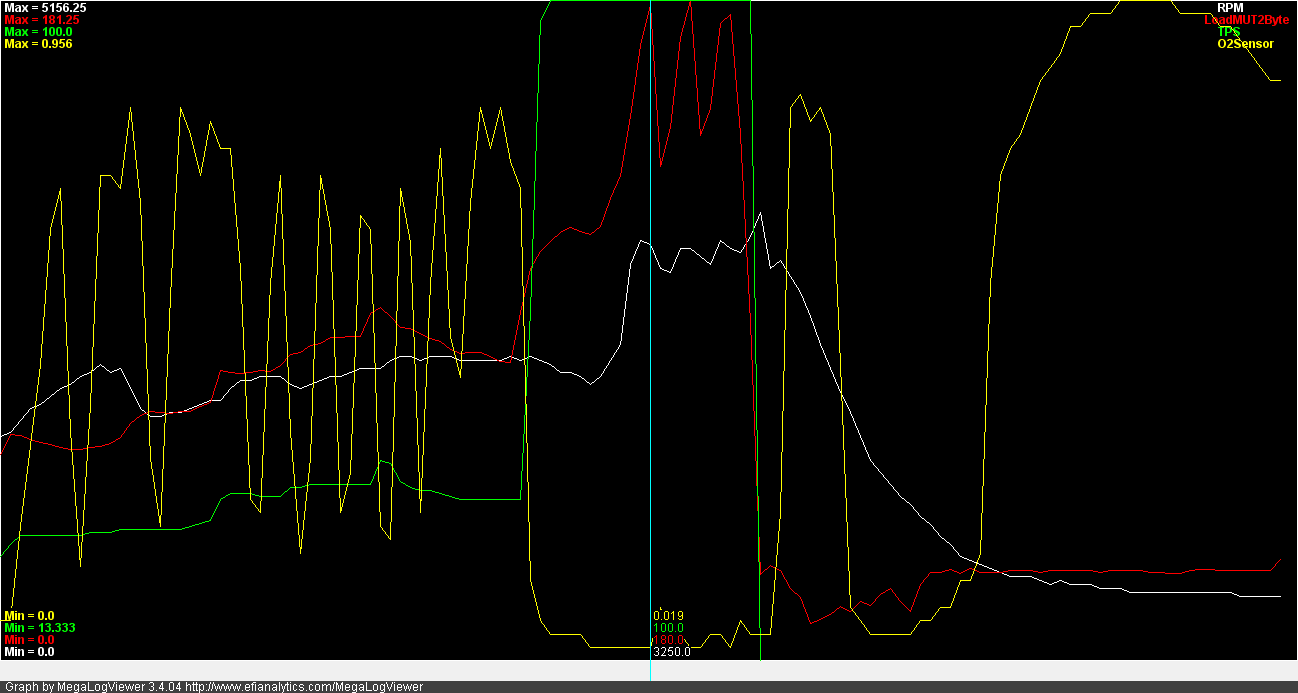The height and width of the screenshot is (693, 1298).
Task: Click the yellow 0.019 cursor readout
Action: point(669,616)
